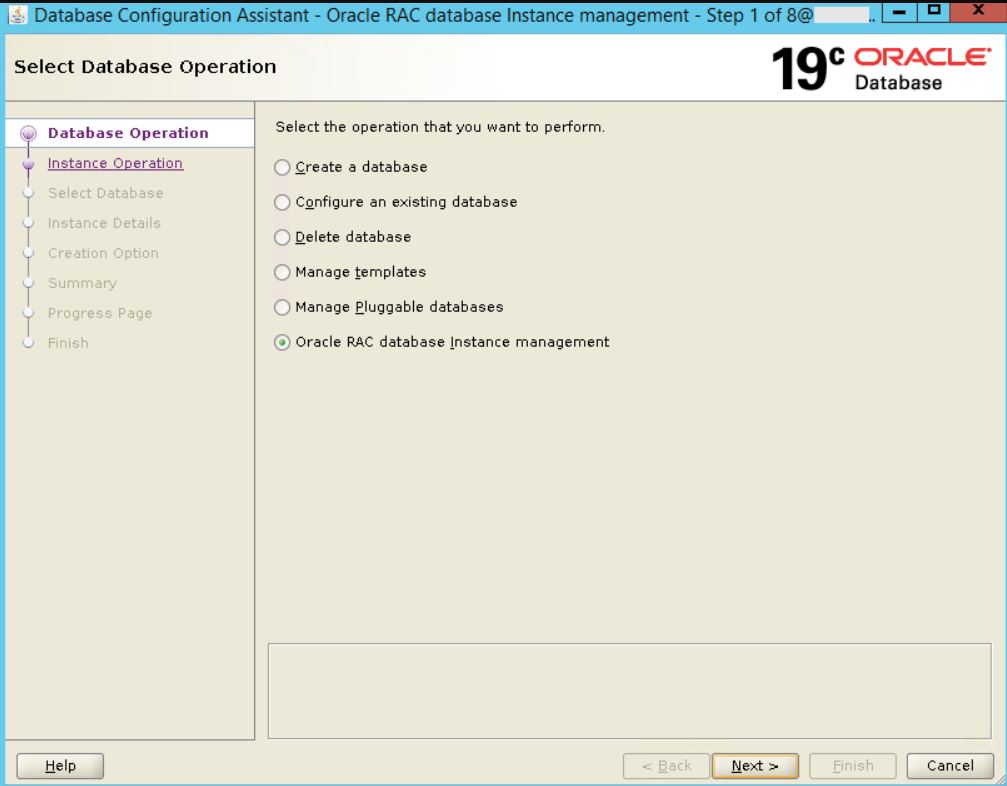Click the Java icon in the title bar
The image size is (1007, 786).
click(x=17, y=14)
